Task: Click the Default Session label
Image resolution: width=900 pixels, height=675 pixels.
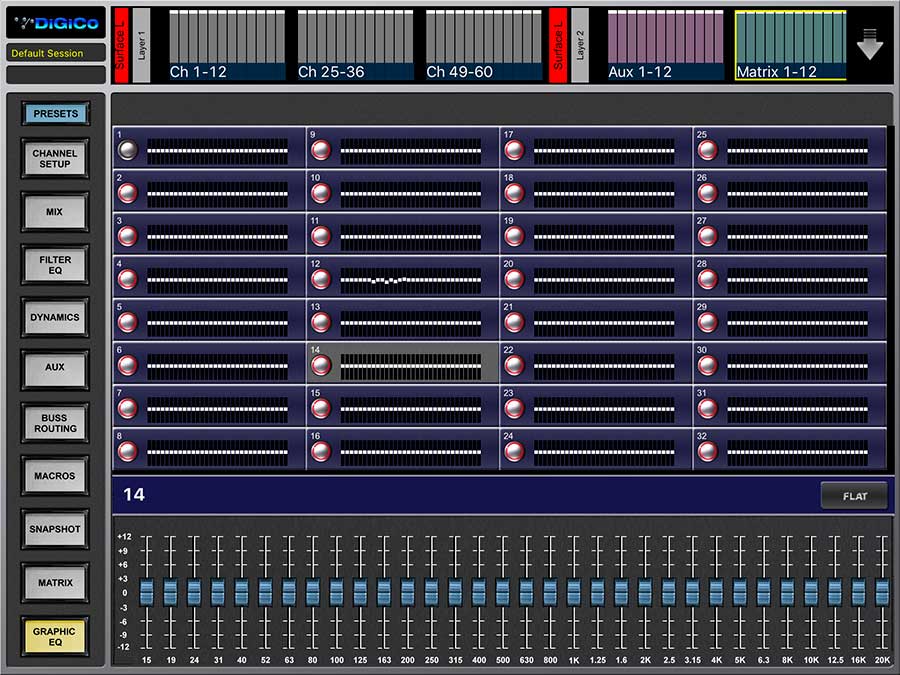Action: pyautogui.click(x=56, y=53)
